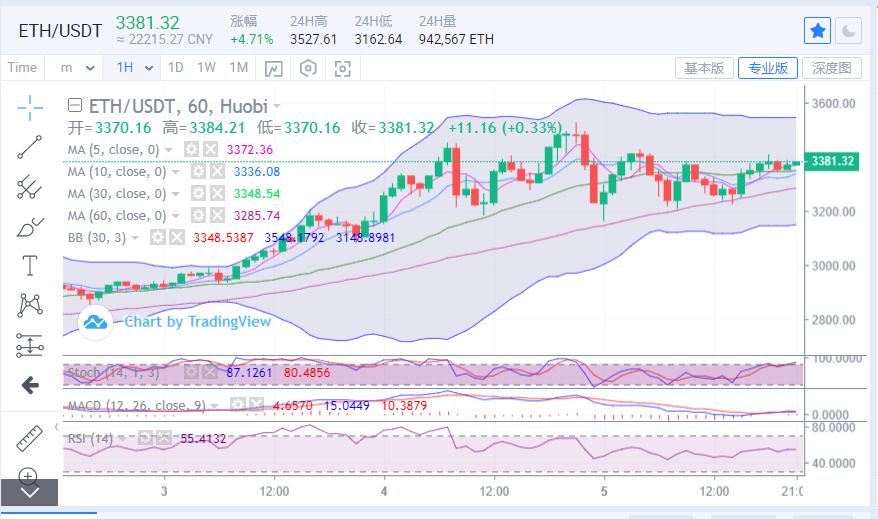
Task: Click the 24H volume 942,567 ETH
Action: (456, 39)
